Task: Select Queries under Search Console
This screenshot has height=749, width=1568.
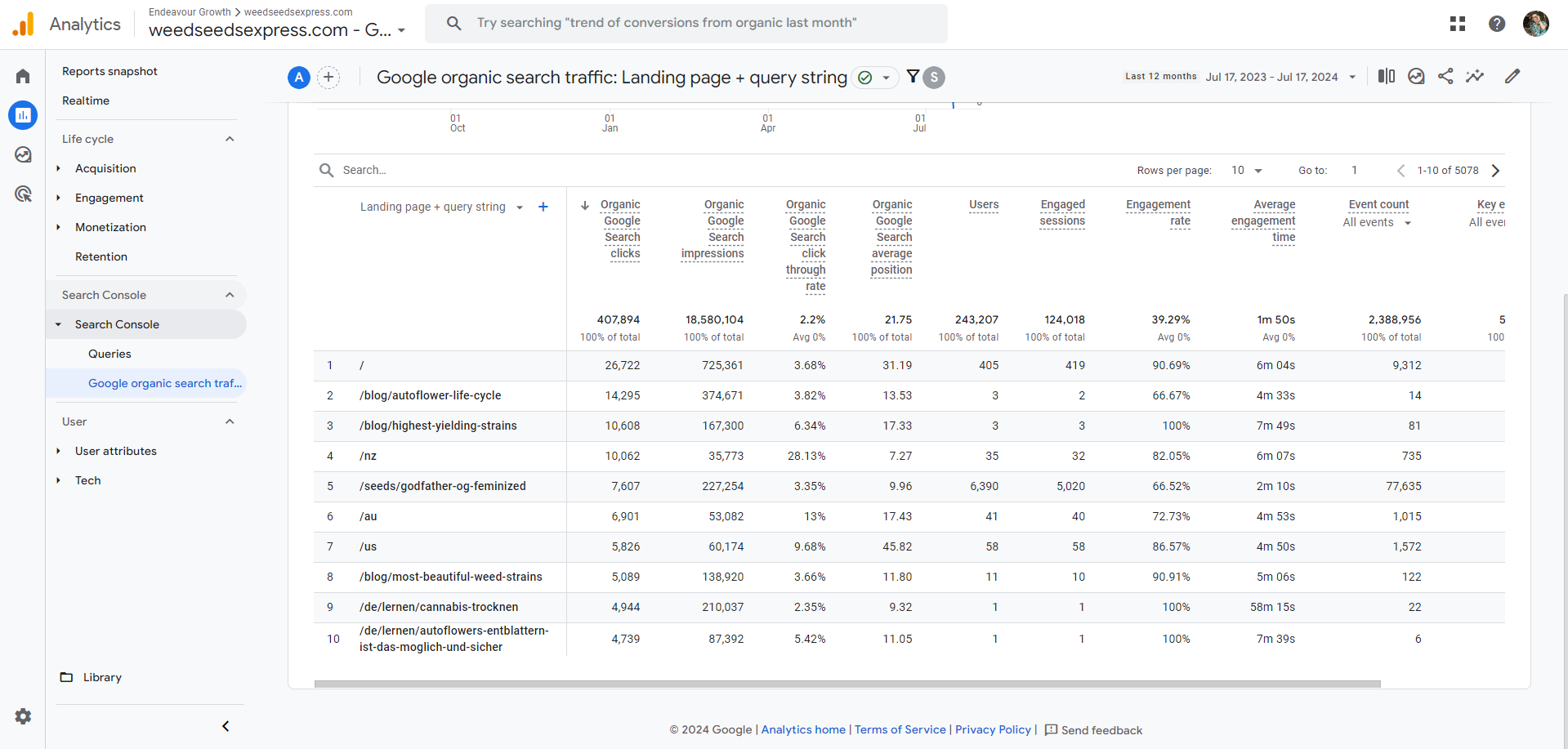Action: coord(109,354)
